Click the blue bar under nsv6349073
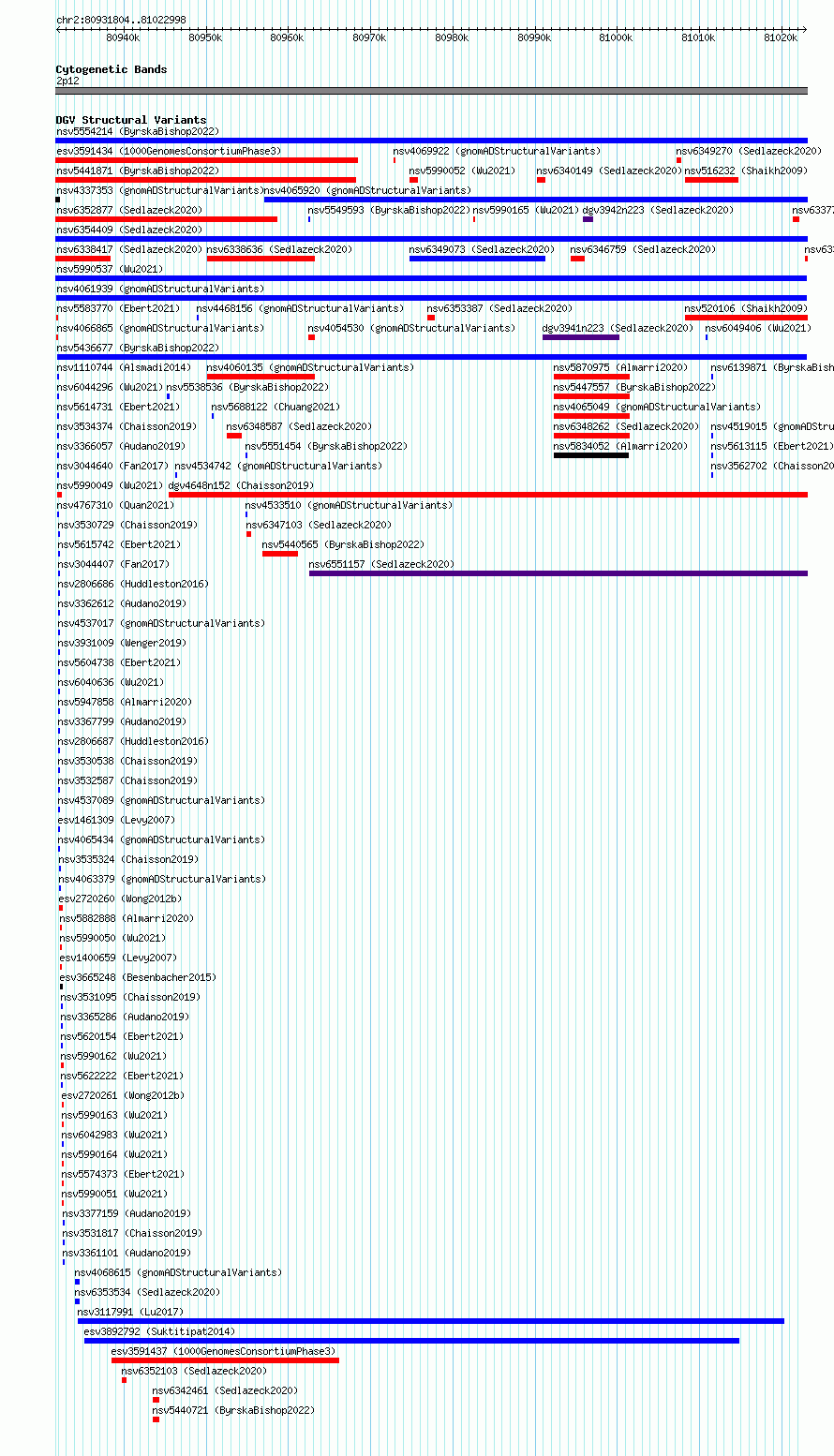834x1456 pixels. click(477, 259)
